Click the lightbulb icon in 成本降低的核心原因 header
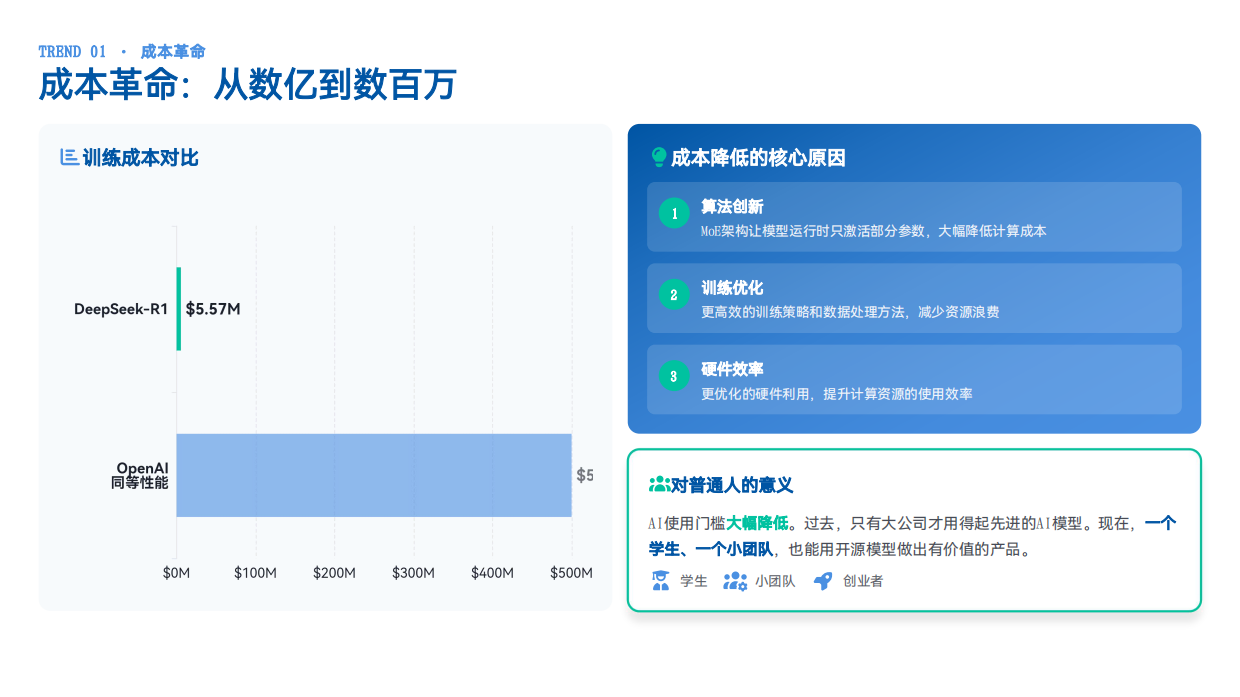 (x=657, y=157)
